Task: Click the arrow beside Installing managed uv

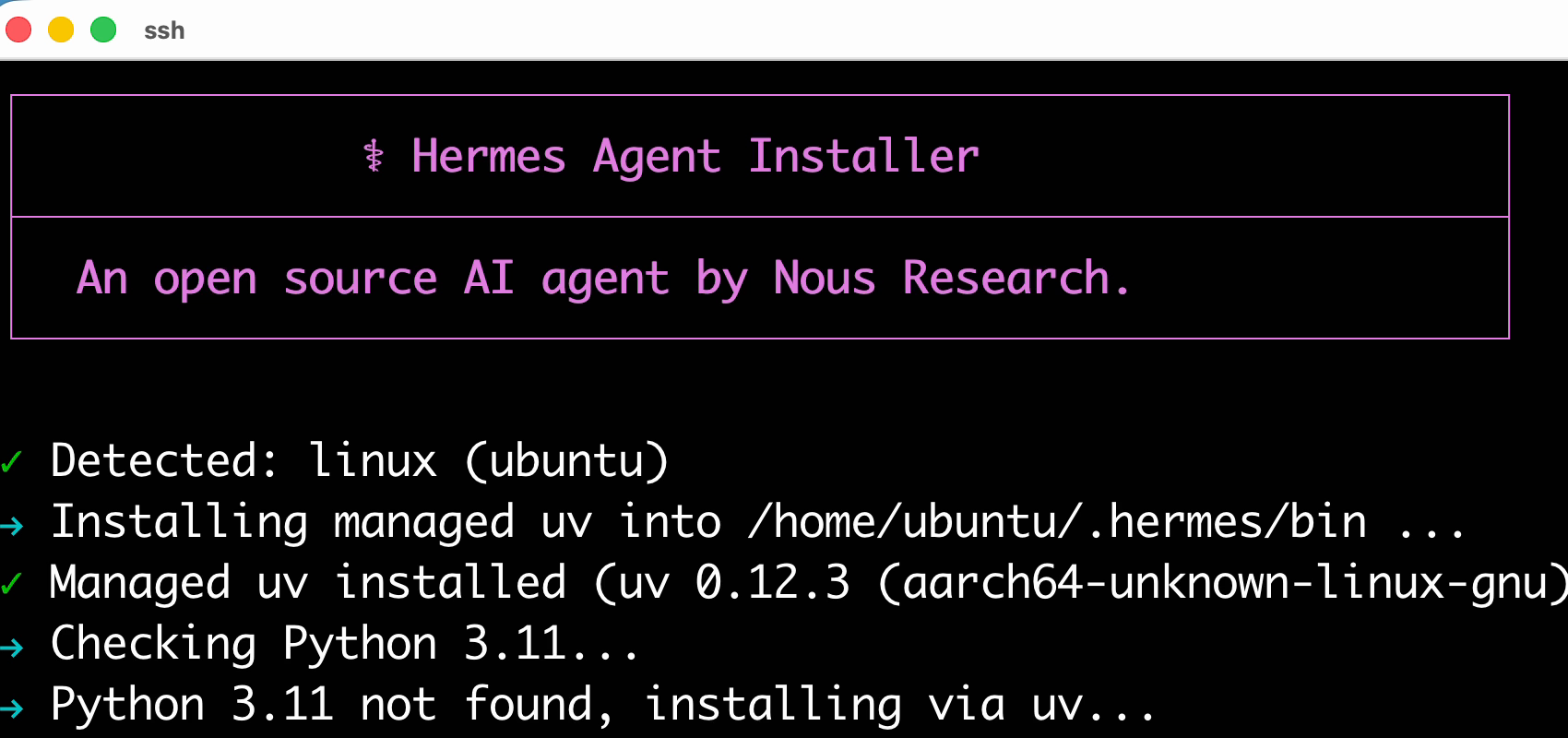Action: coord(12,526)
